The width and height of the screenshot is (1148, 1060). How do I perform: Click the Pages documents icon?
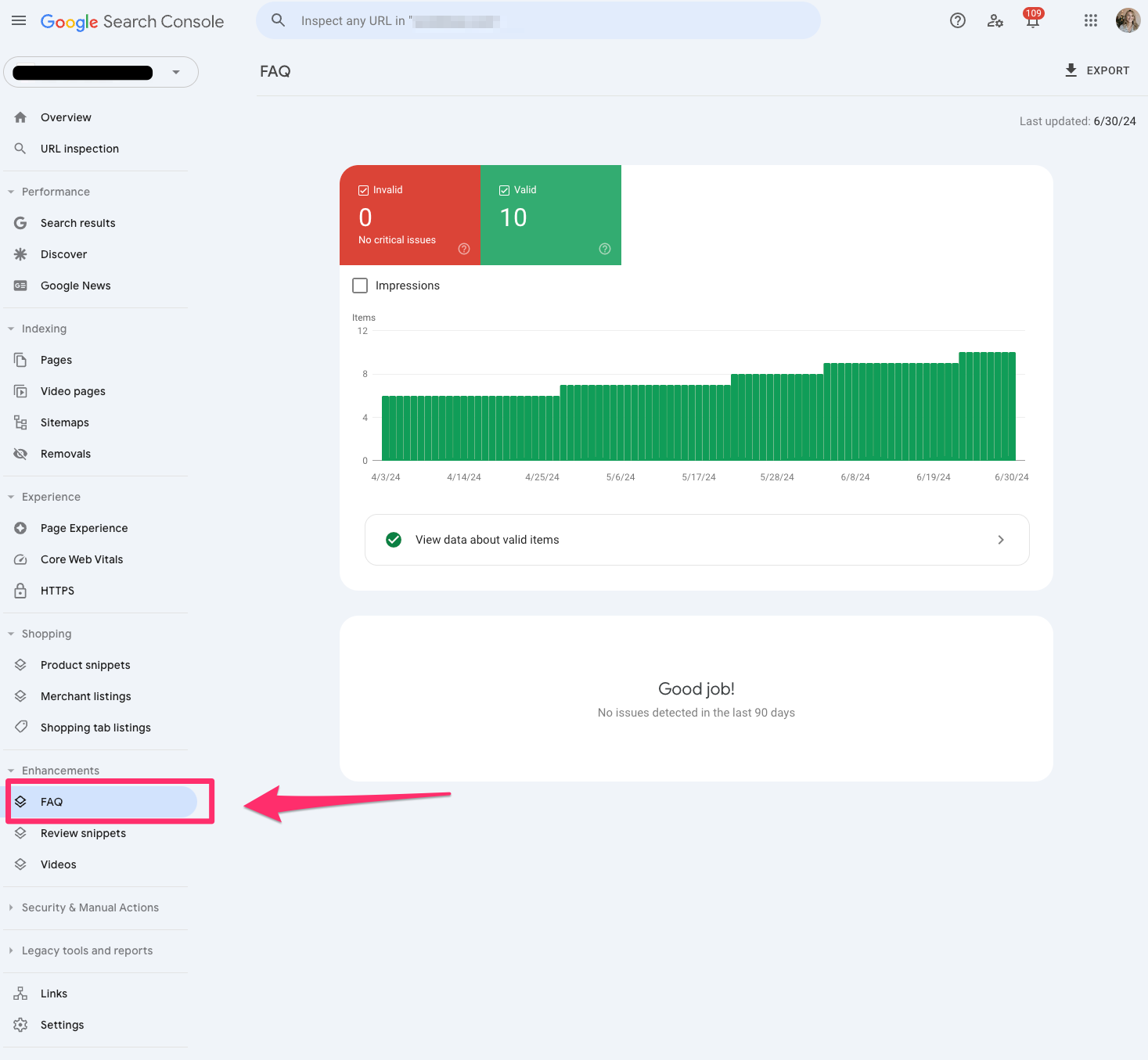coord(20,360)
